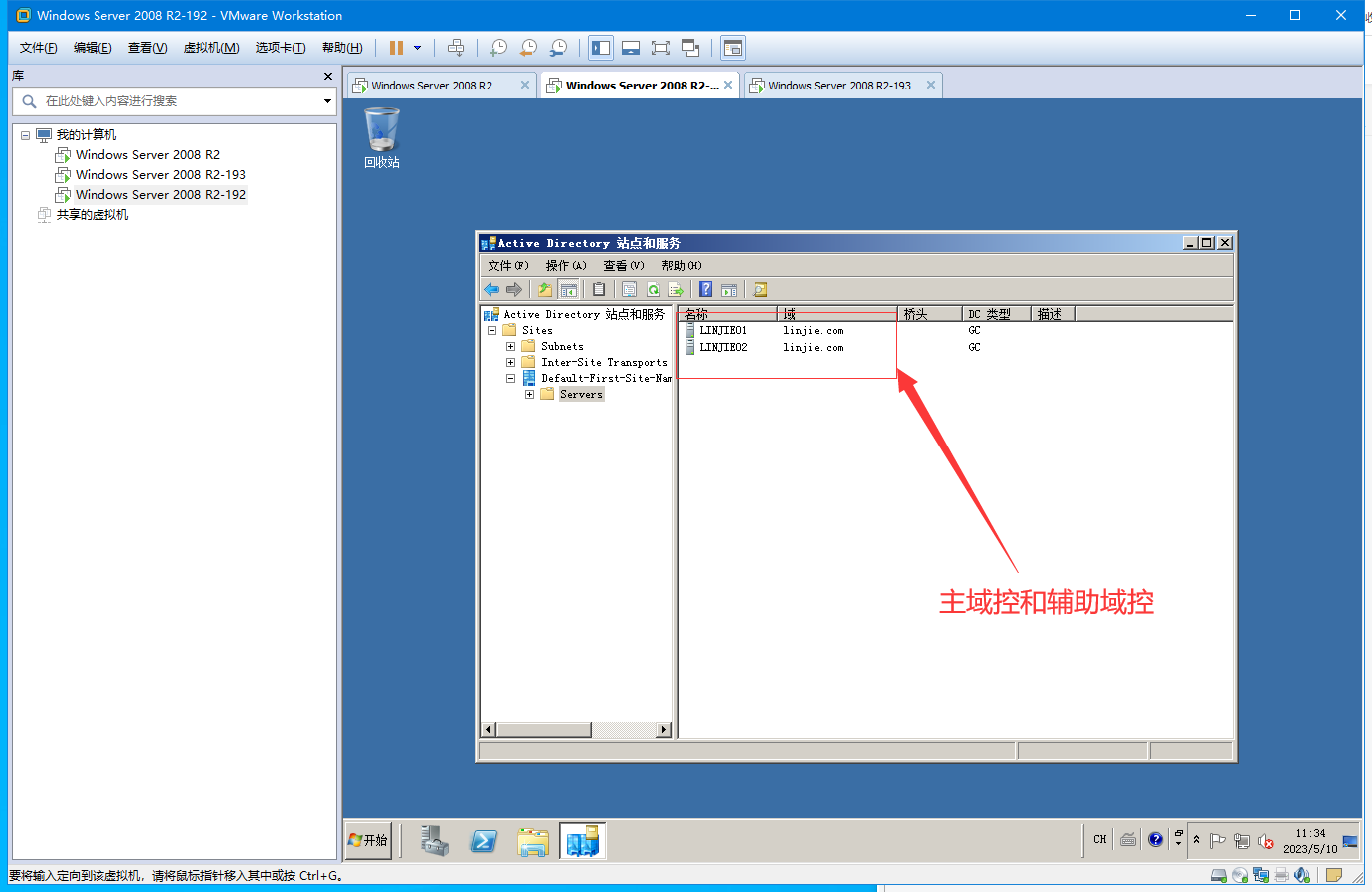Expand the Subnets tree node
The height and width of the screenshot is (892, 1372).
coord(510,346)
